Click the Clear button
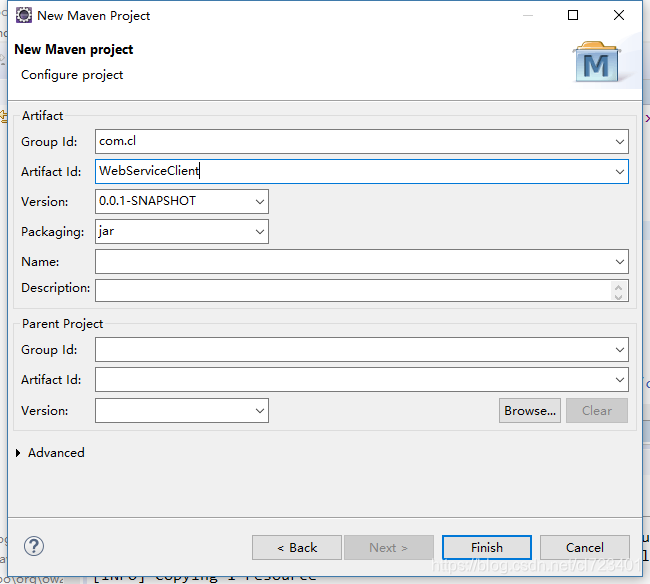This screenshot has height=584, width=650. pyautogui.click(x=597, y=411)
